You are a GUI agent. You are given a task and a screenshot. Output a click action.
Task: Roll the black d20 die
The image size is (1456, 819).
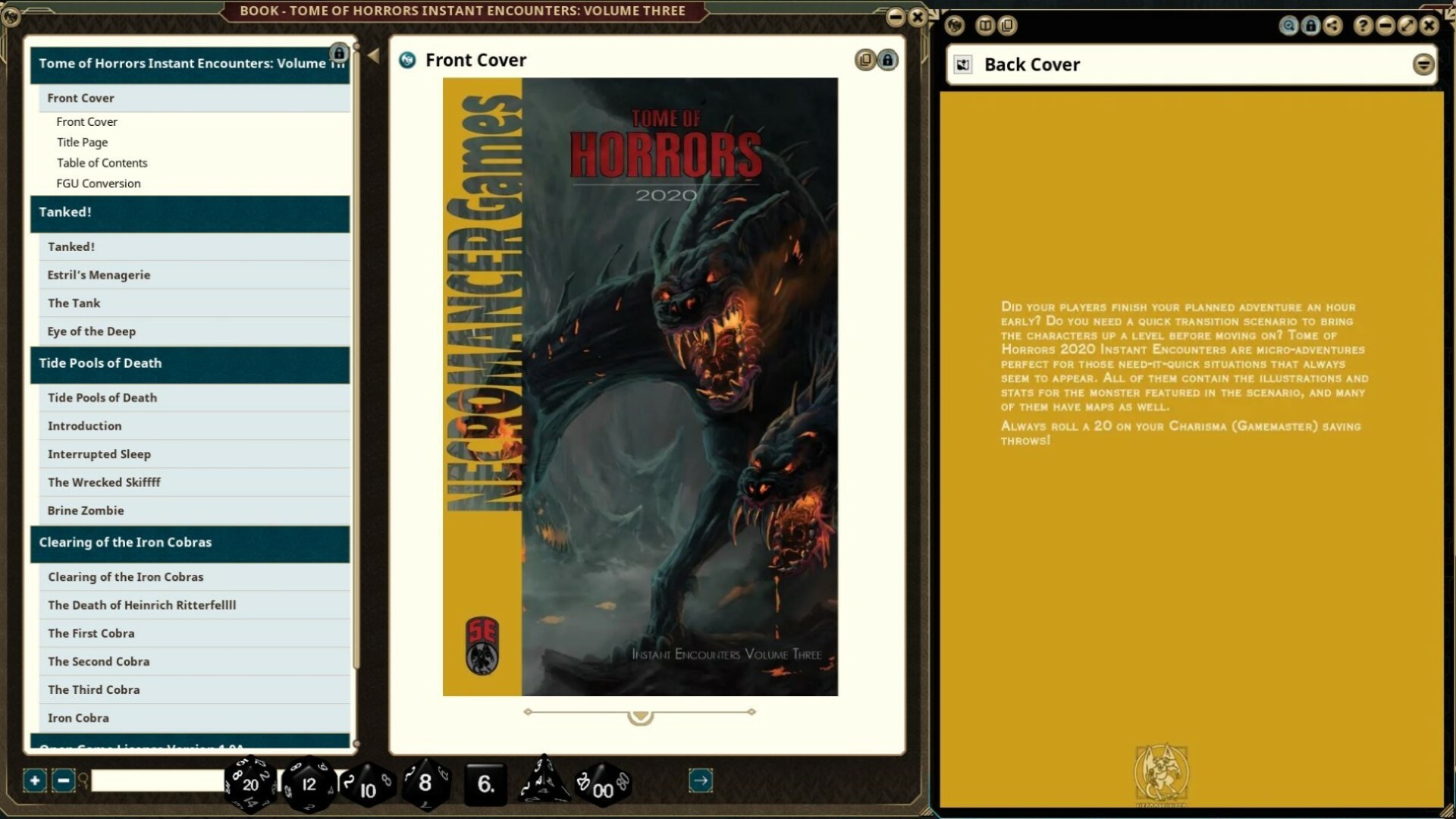(x=249, y=784)
